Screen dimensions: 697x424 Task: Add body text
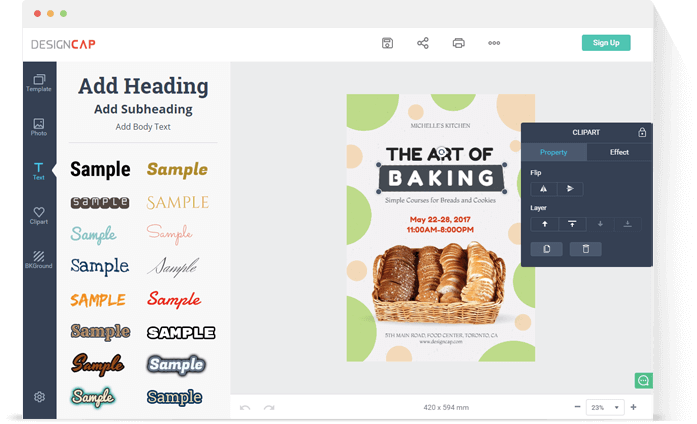click(143, 127)
